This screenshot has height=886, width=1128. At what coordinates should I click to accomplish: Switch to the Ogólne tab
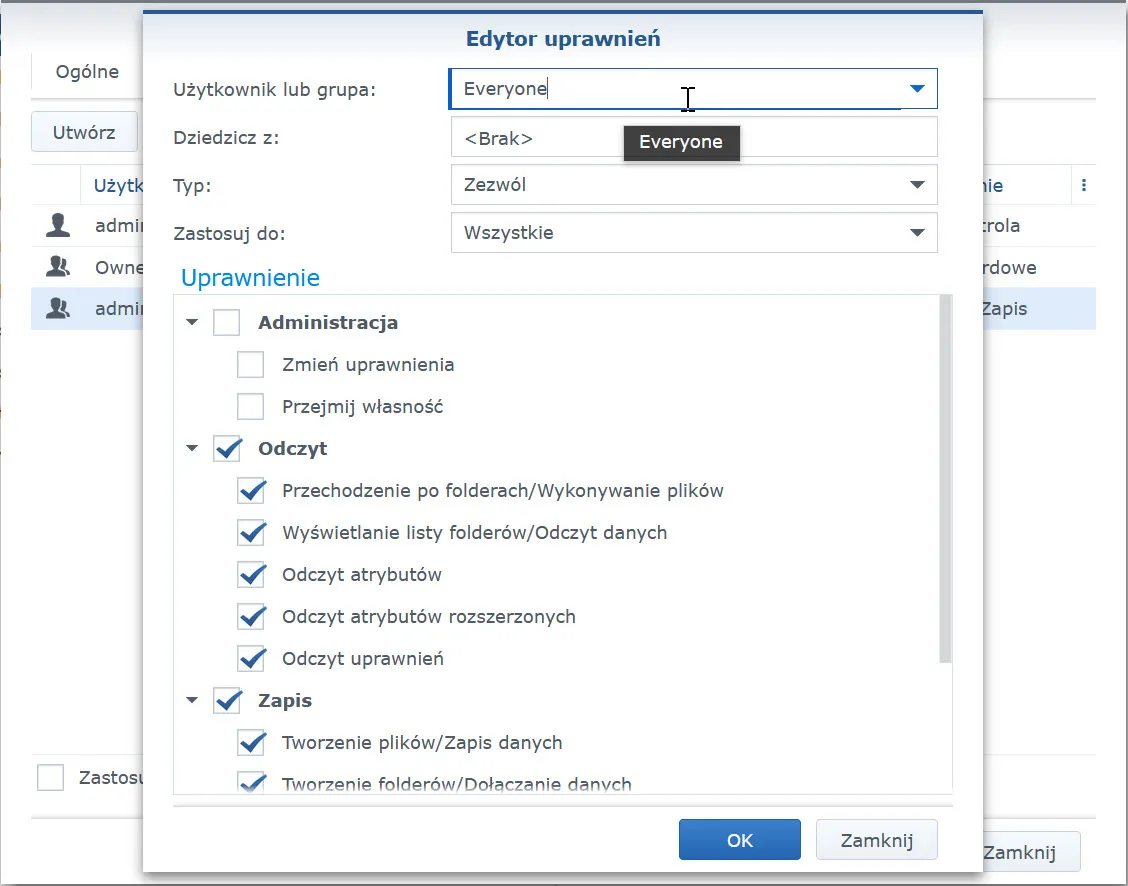(x=87, y=72)
